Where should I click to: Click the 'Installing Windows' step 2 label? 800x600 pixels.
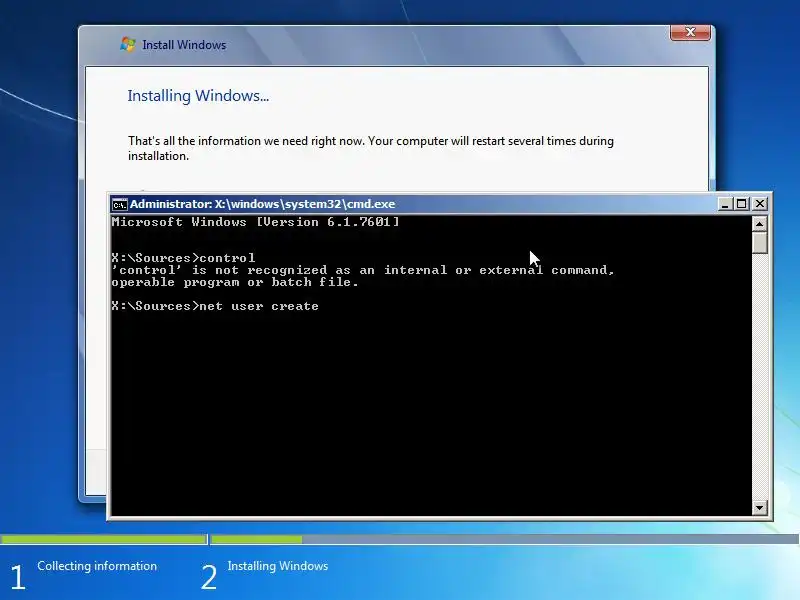click(x=278, y=566)
